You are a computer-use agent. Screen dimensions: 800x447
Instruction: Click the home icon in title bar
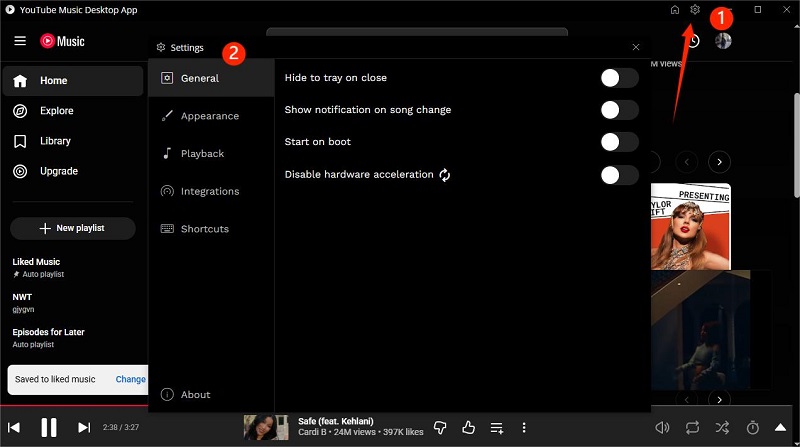click(x=674, y=10)
